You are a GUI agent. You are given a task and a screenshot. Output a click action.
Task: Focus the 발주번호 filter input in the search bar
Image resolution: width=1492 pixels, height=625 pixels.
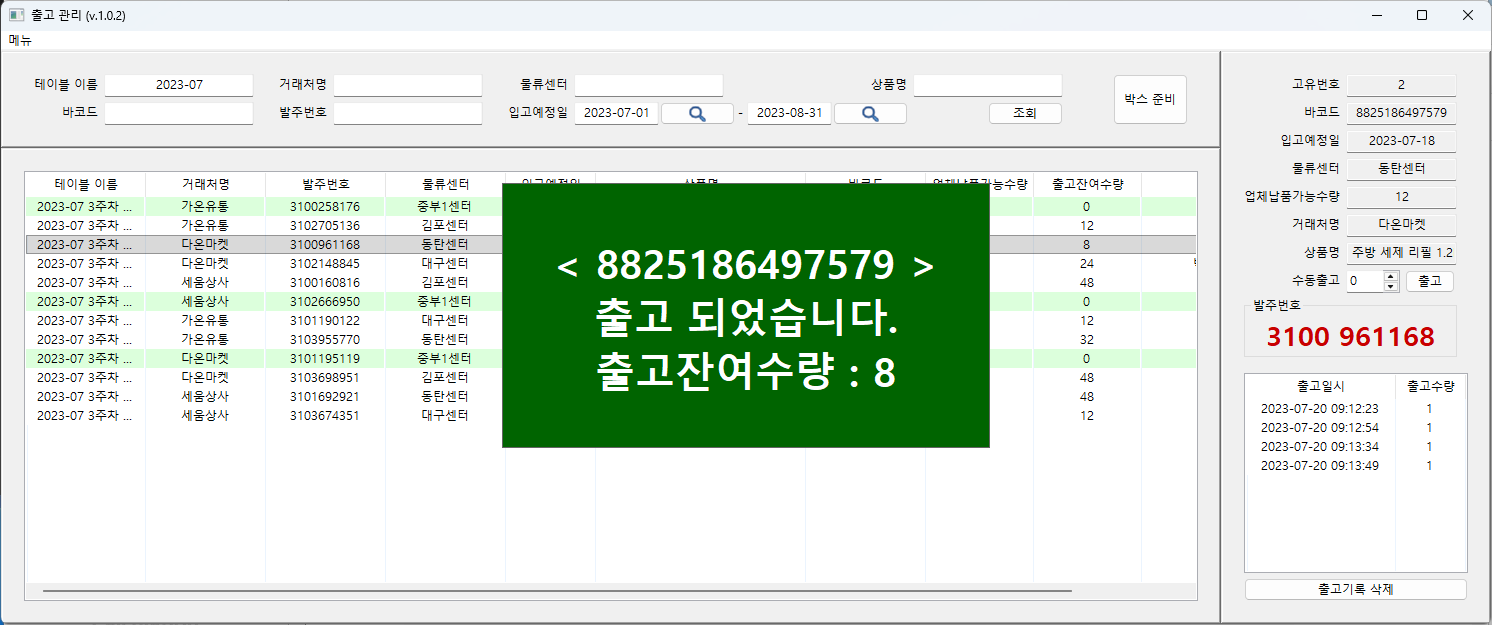408,113
